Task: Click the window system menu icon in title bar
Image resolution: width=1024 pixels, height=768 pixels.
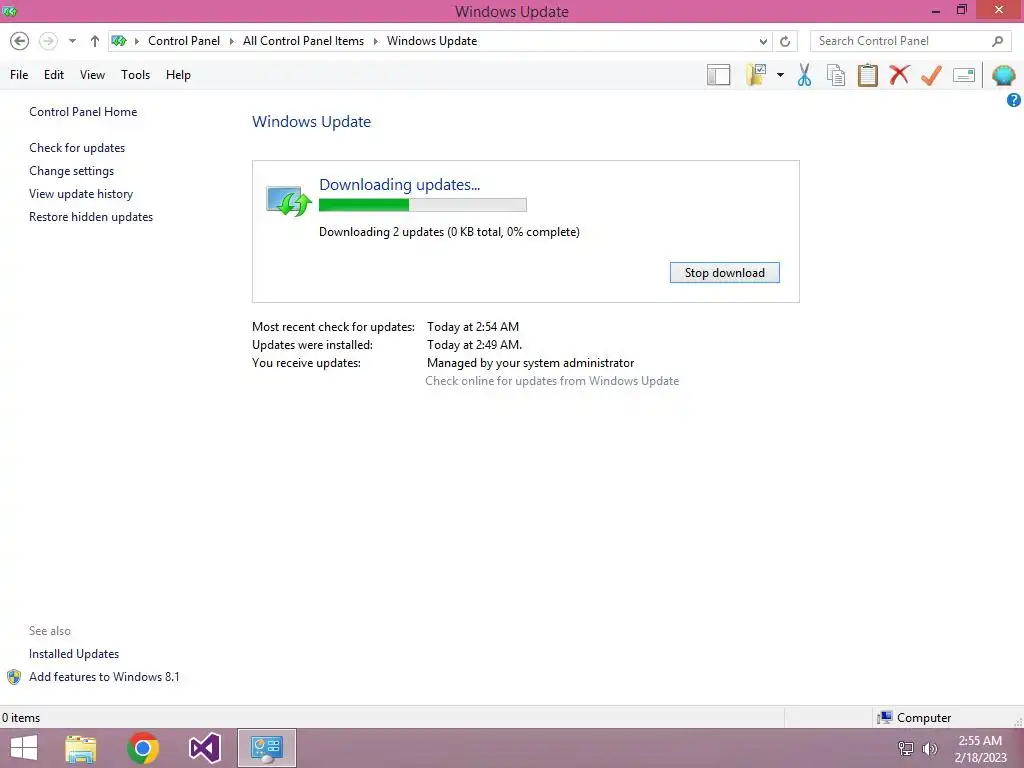Action: point(9,11)
